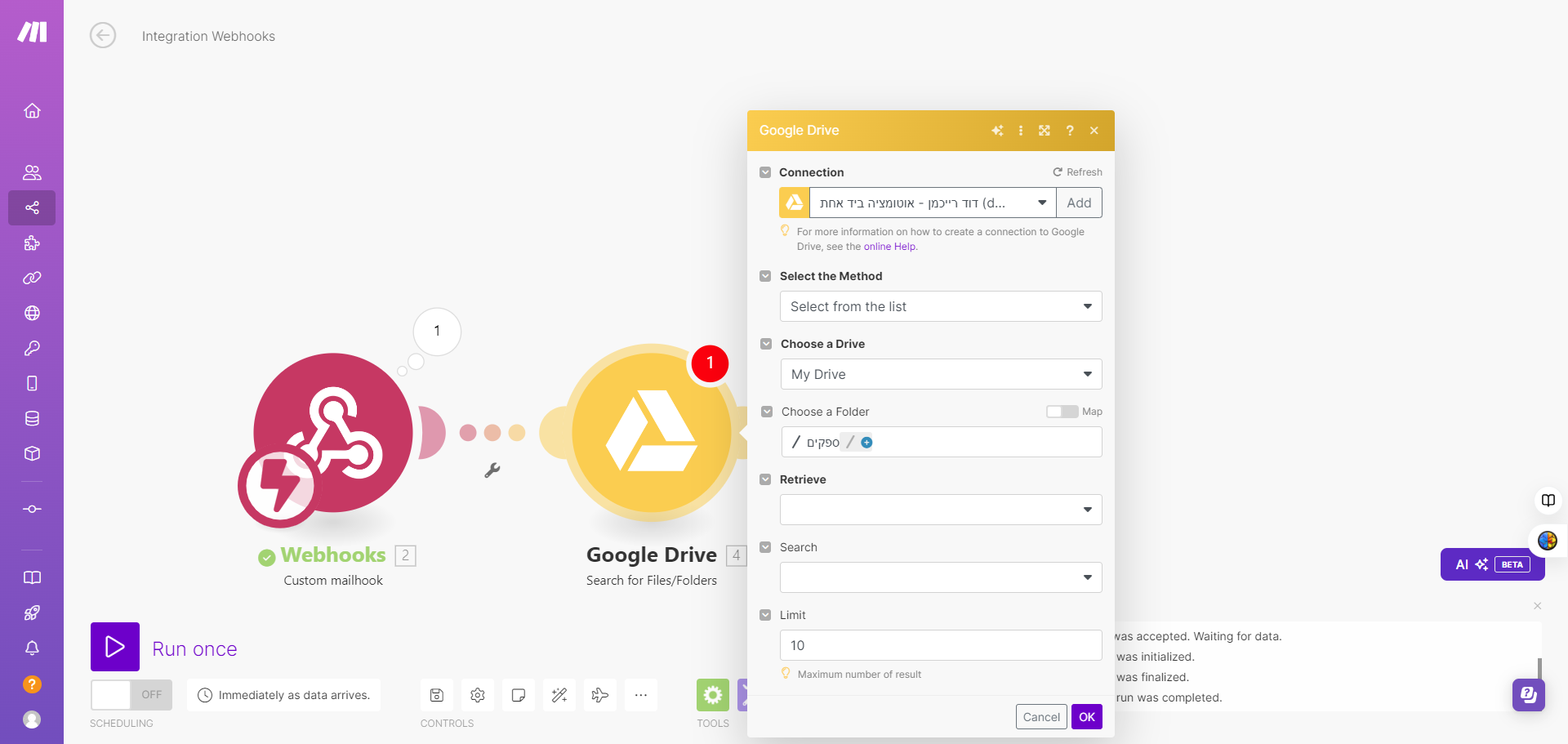Image resolution: width=1568 pixels, height=744 pixels.
Task: Click the plus icon in folder path
Action: click(x=866, y=442)
